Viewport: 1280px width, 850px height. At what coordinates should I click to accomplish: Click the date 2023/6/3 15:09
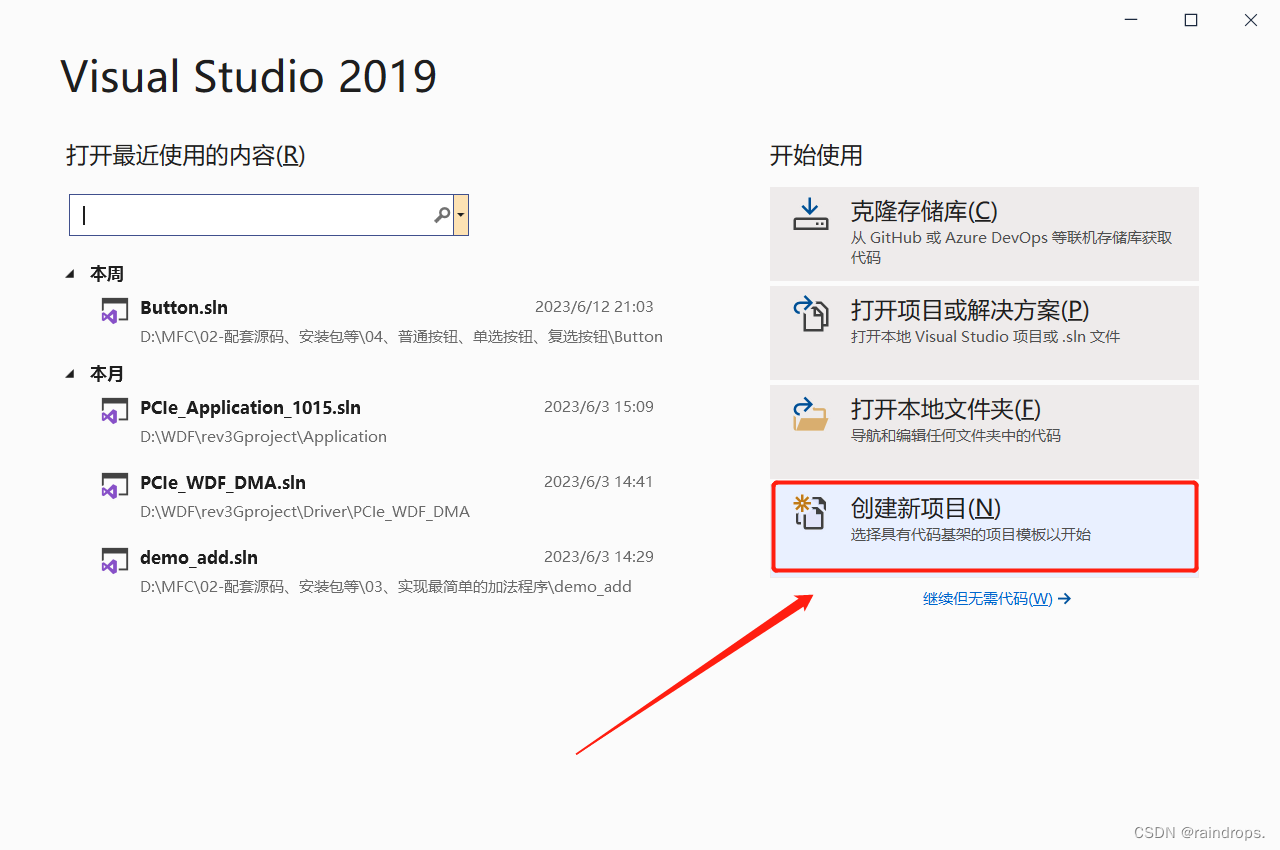[x=599, y=407]
